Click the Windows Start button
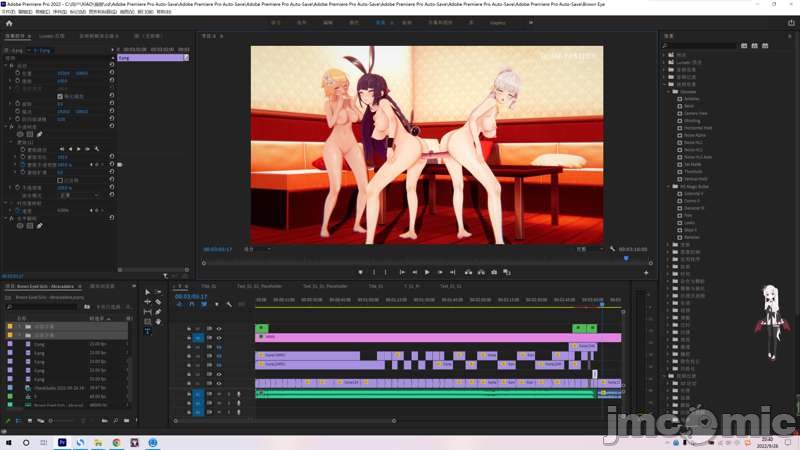The width and height of the screenshot is (800, 450). coord(8,442)
